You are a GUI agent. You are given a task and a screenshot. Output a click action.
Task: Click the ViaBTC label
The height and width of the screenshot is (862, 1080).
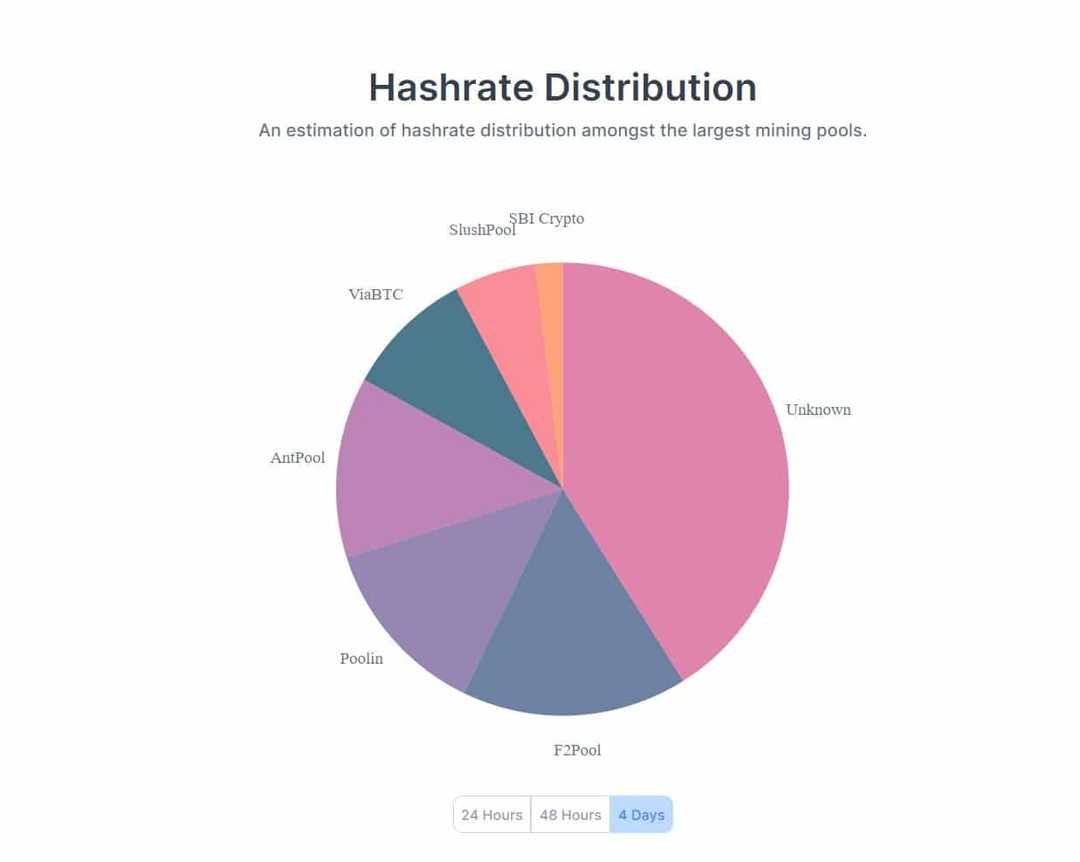375,294
